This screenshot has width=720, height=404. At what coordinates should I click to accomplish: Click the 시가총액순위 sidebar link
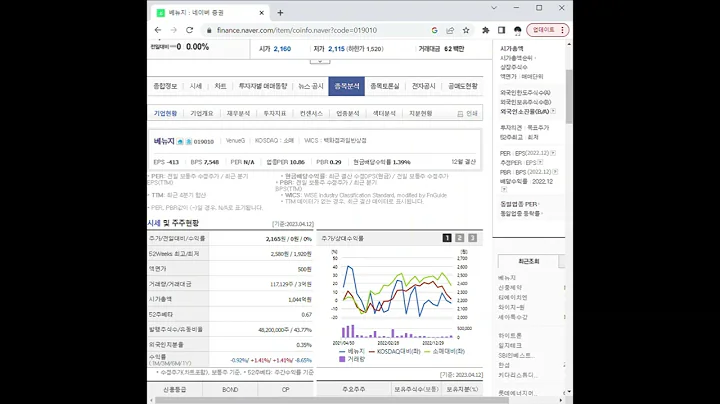click(x=516, y=58)
